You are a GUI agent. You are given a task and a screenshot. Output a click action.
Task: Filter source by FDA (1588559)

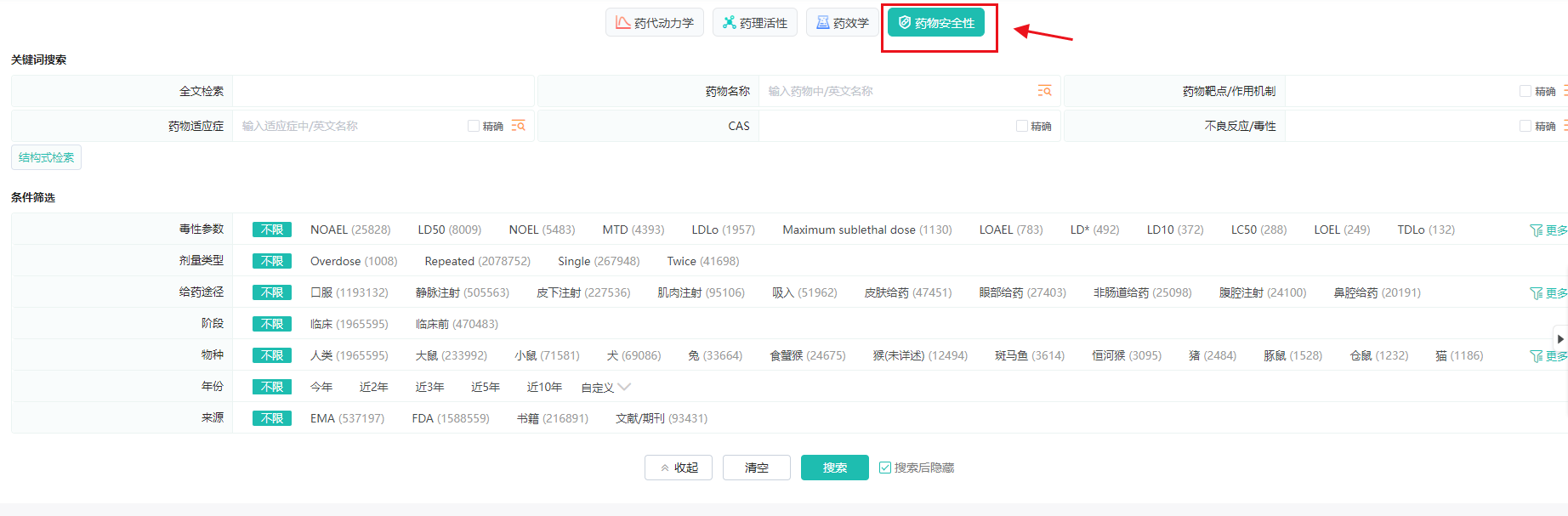click(451, 418)
